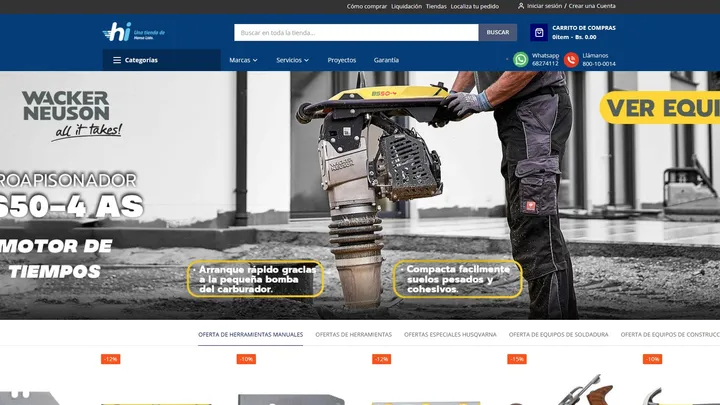The height and width of the screenshot is (405, 720).
Task: Click Localiza tu pedido link
Action: tap(474, 6)
